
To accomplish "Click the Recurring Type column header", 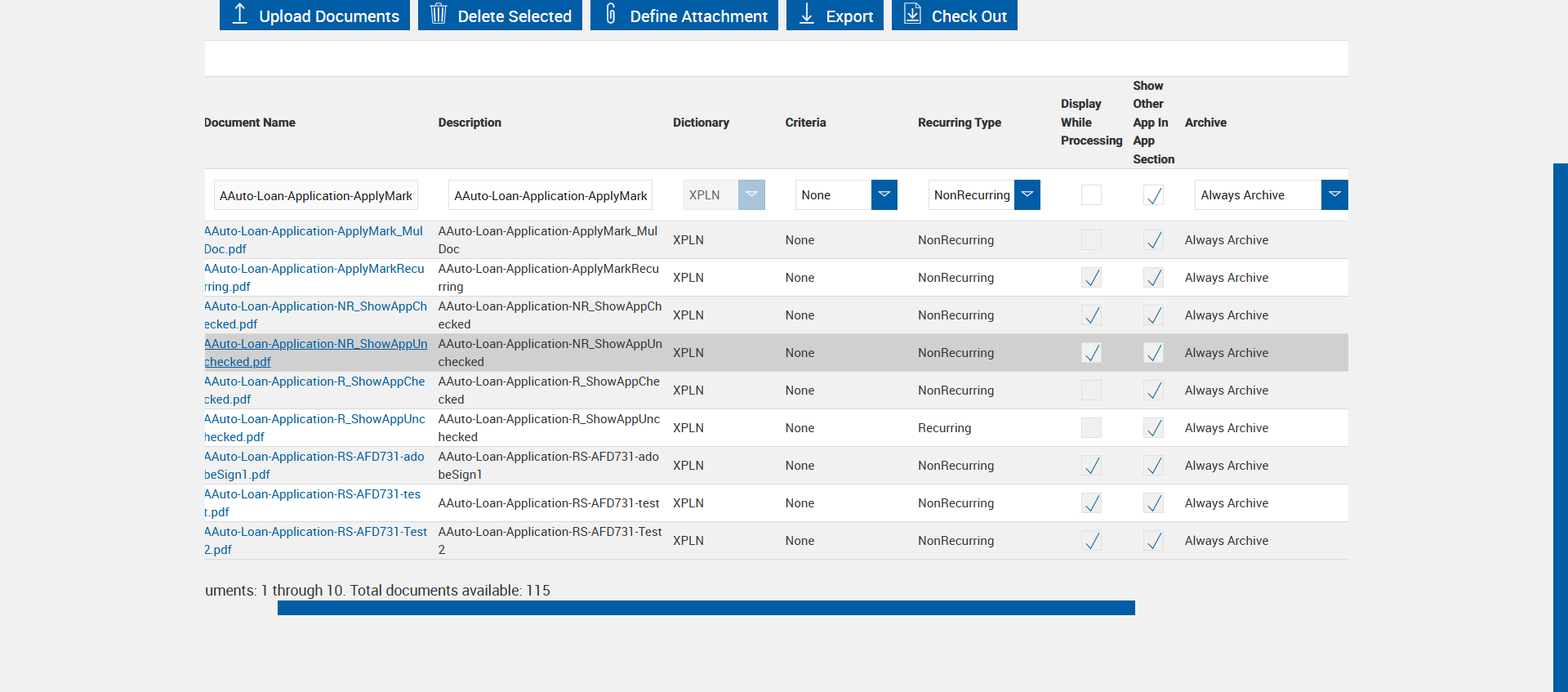I will tap(960, 123).
